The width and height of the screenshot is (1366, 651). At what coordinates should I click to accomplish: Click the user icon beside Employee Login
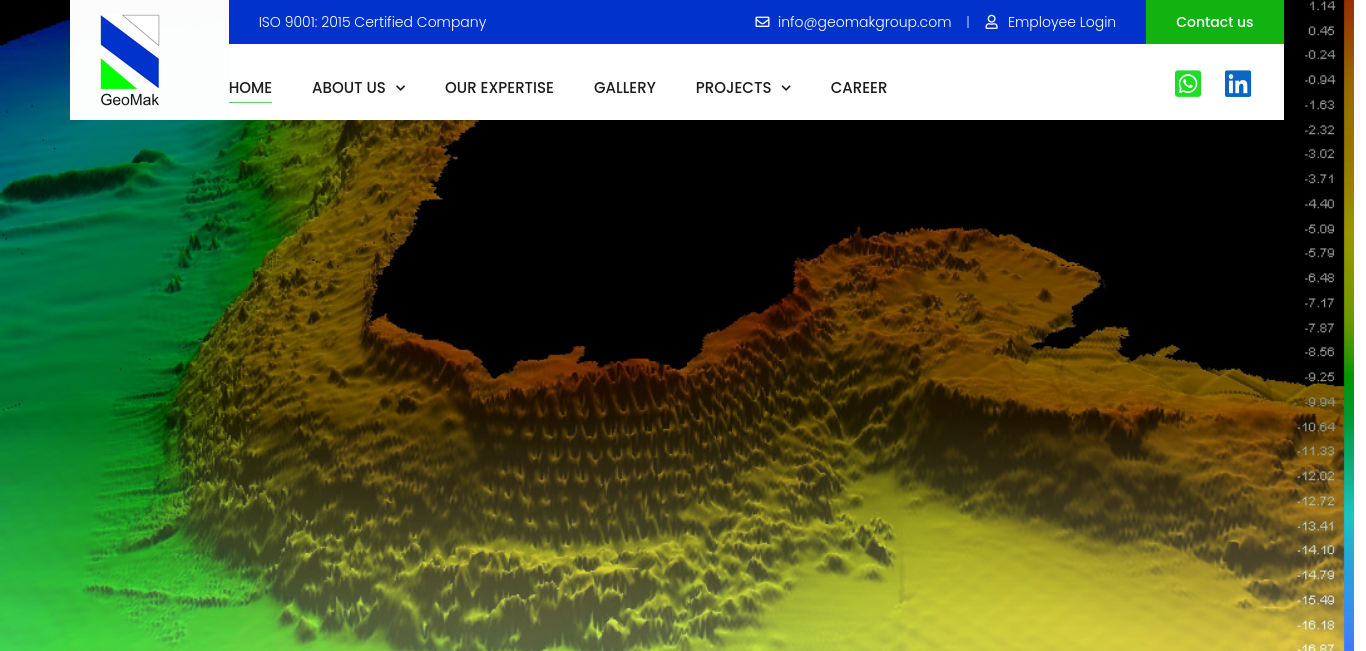pyautogui.click(x=991, y=22)
